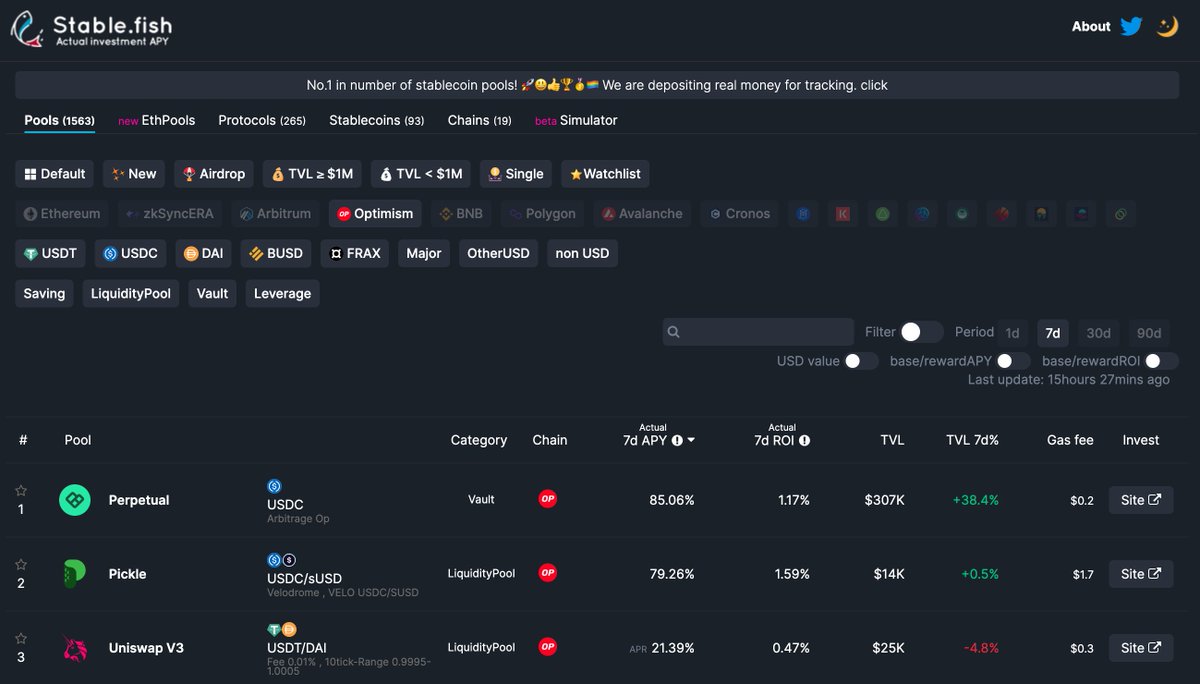Click the Perpetual protocol logo
This screenshot has height=684, width=1200.
(x=75, y=500)
